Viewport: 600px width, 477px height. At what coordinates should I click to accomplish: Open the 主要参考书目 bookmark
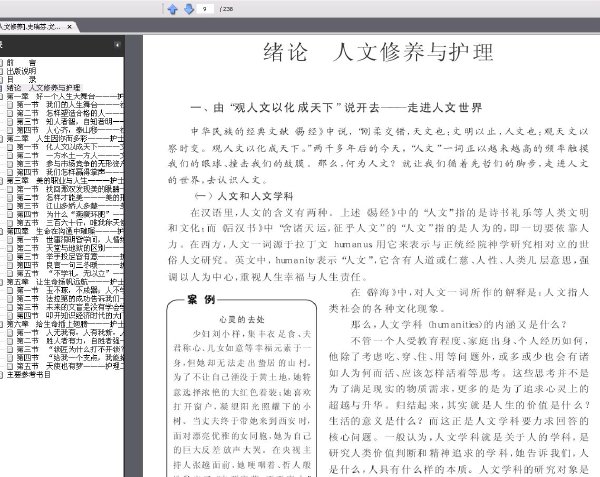point(29,374)
